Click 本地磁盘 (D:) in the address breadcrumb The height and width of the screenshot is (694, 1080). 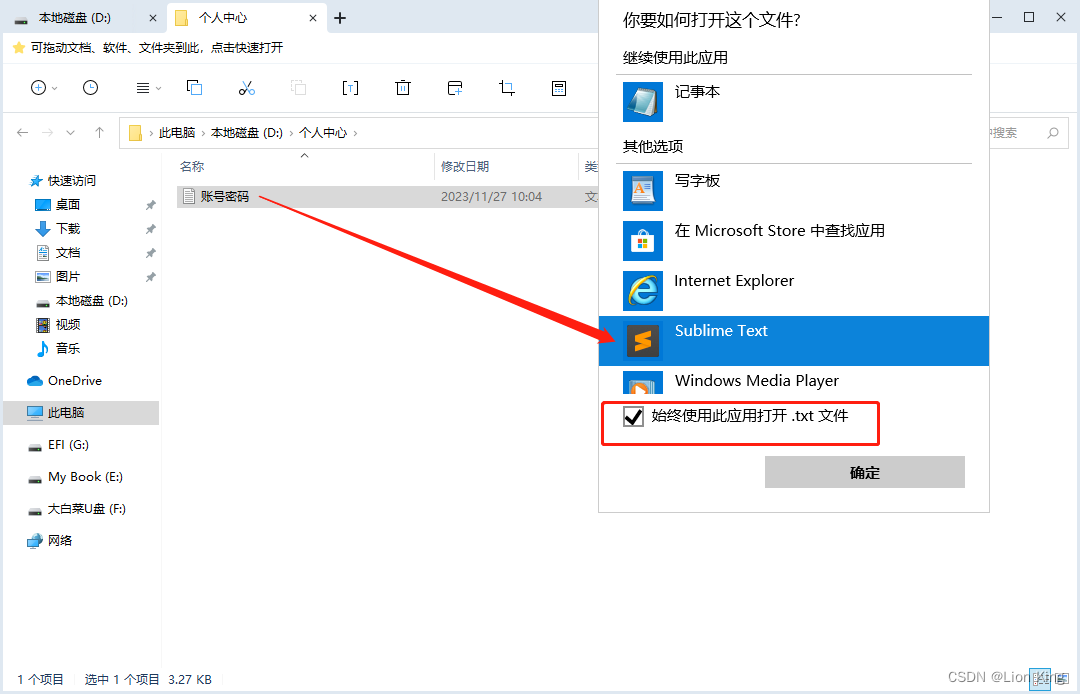coord(247,132)
